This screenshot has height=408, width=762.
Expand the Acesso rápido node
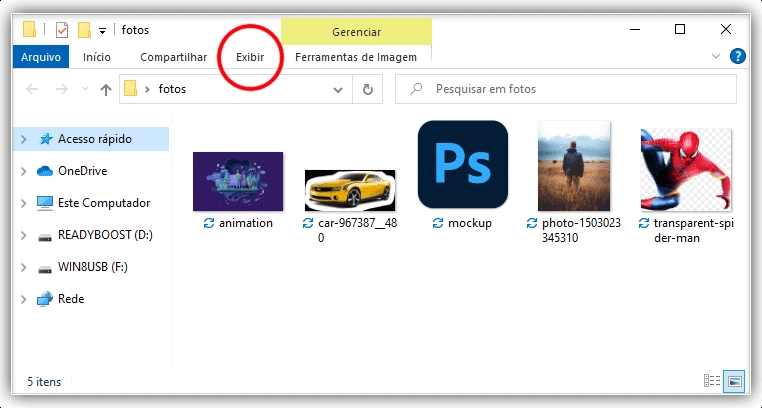click(24, 139)
